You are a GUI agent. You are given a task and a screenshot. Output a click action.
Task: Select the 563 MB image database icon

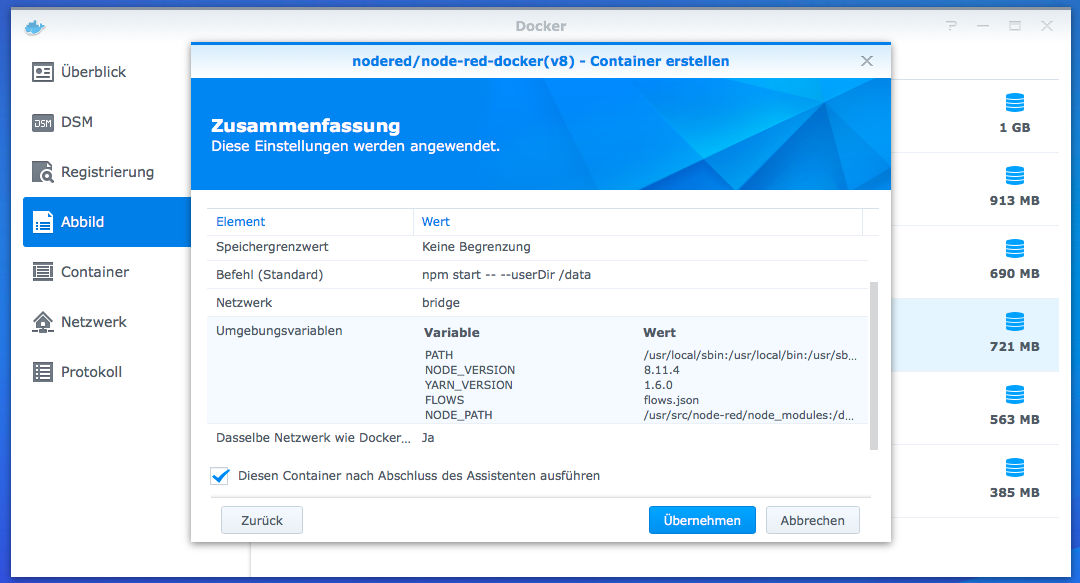[x=1015, y=395]
